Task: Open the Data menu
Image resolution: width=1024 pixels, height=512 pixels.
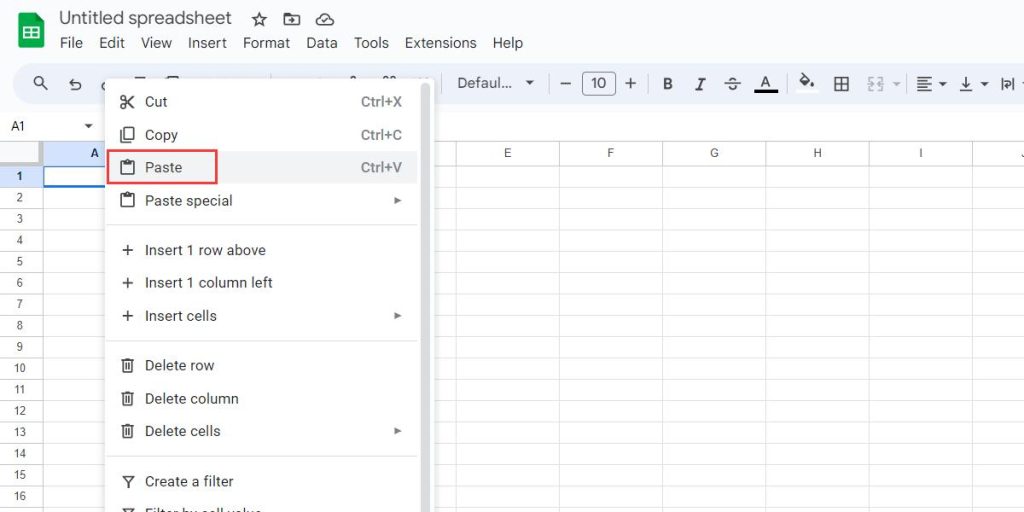Action: coord(322,43)
